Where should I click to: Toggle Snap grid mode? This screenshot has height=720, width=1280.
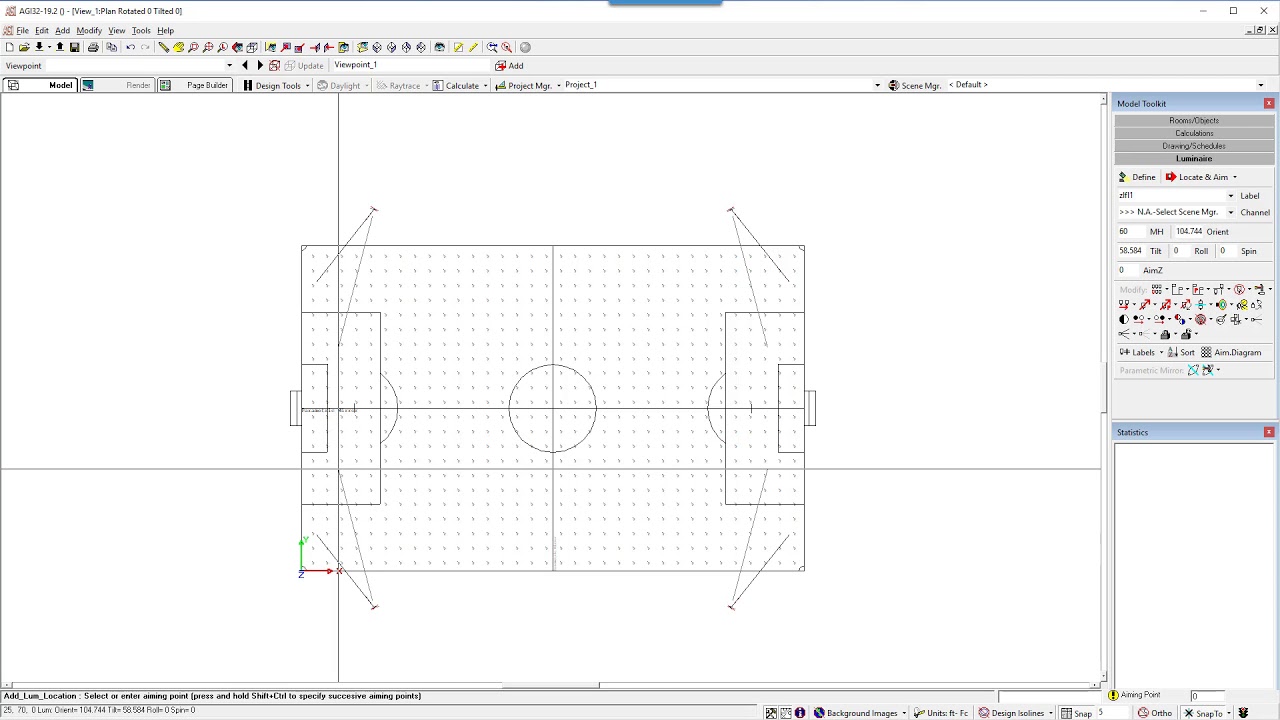click(x=1076, y=713)
